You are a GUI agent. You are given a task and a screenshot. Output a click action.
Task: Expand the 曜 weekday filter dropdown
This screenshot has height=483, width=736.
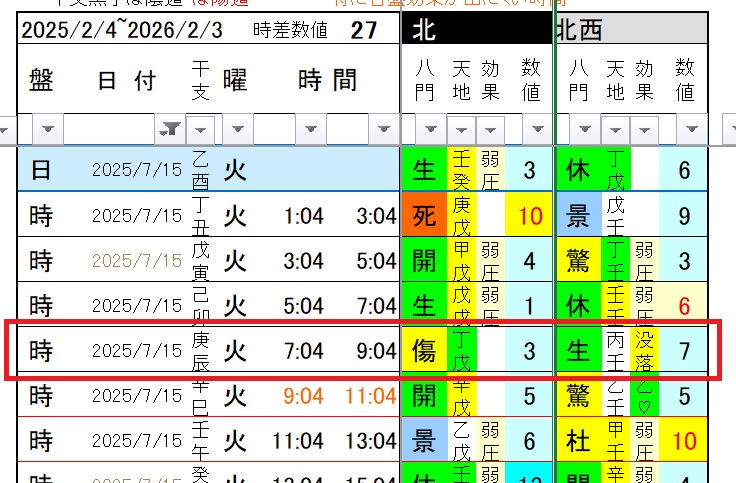(236, 129)
